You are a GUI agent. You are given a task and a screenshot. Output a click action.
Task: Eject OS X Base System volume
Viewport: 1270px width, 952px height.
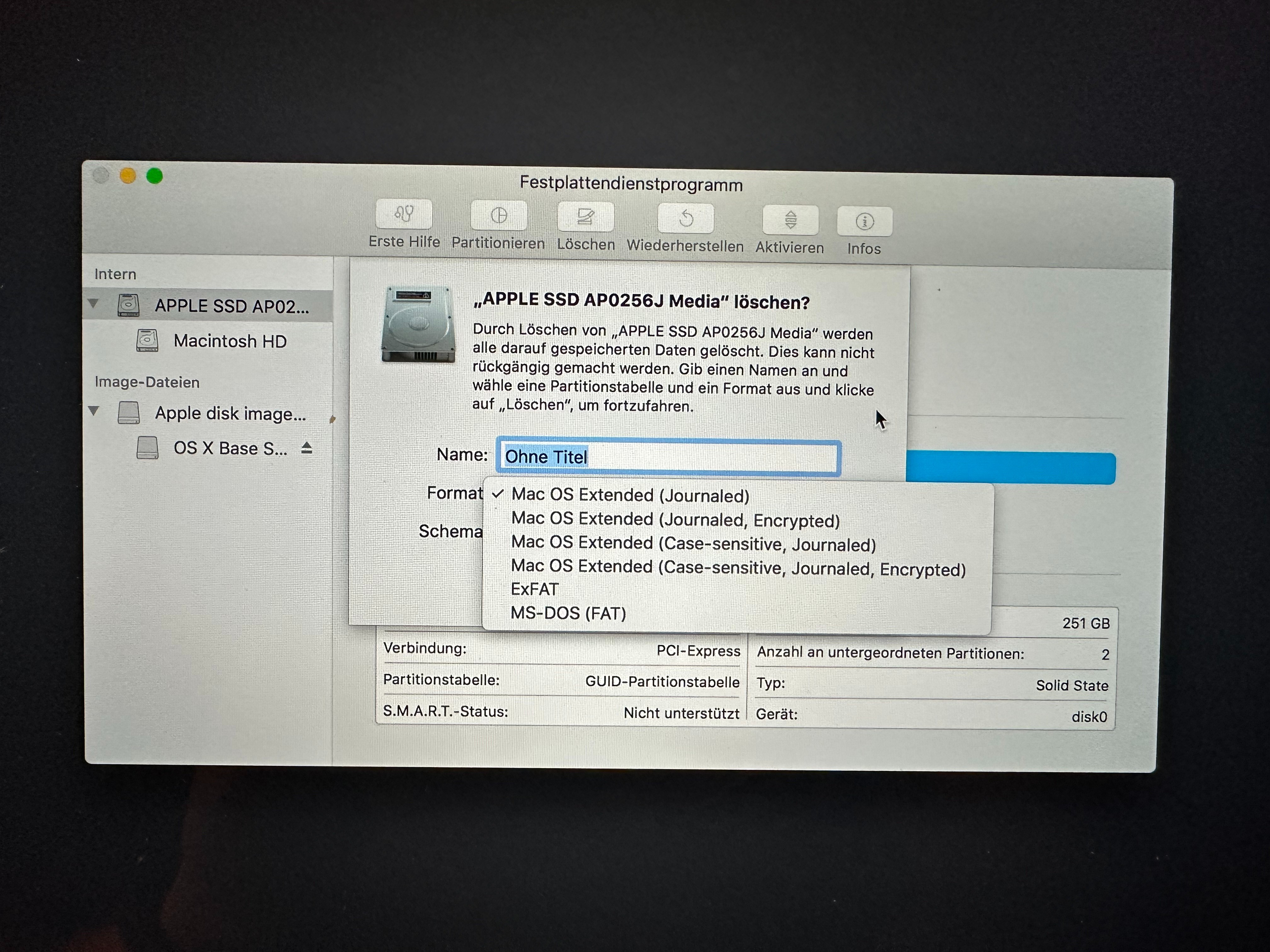pos(306,448)
